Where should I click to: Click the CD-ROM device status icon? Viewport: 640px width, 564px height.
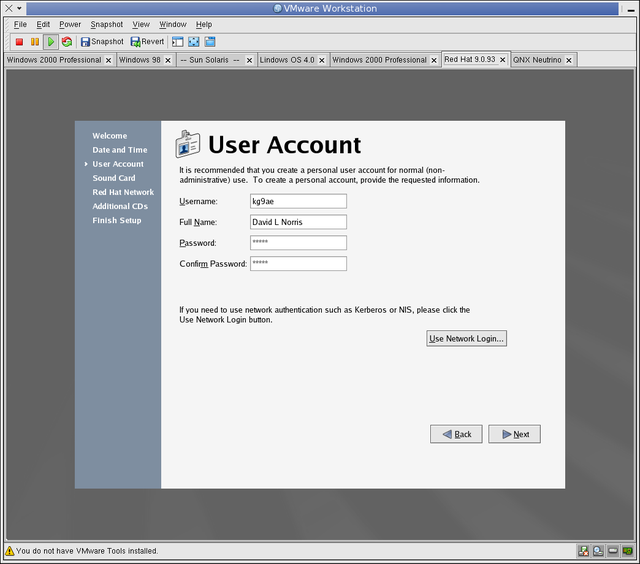click(598, 551)
